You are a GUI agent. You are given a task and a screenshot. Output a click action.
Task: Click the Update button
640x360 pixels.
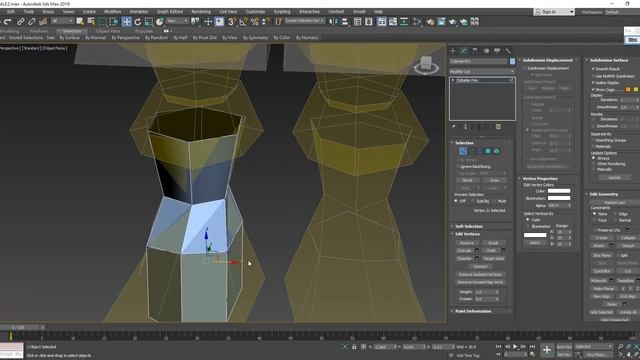click(x=614, y=178)
